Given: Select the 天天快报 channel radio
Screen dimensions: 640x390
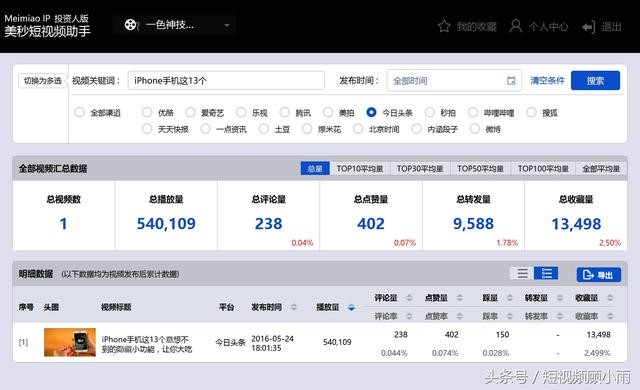Looking at the screenshot, I should click(147, 129).
